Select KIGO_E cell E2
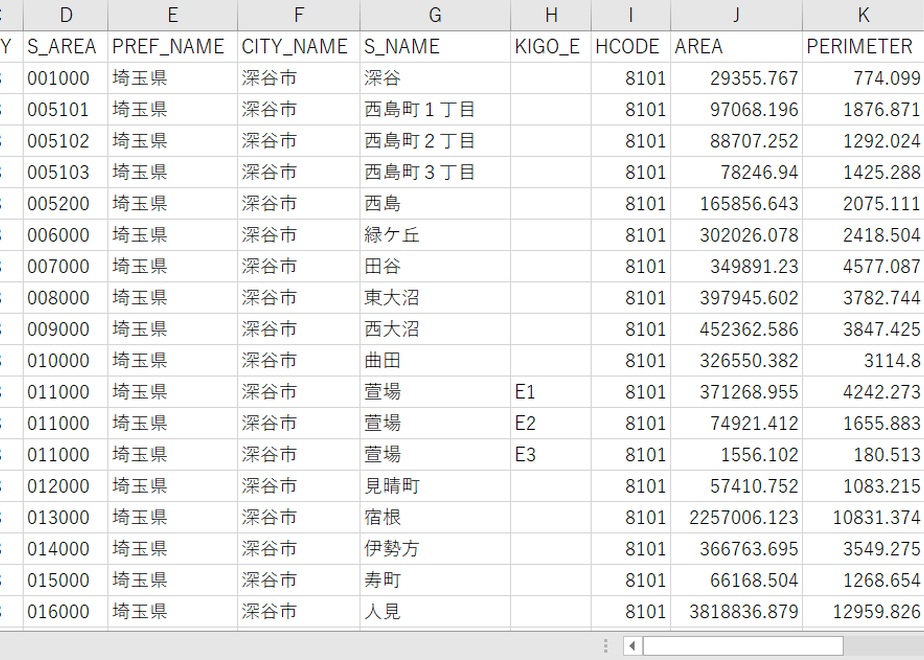This screenshot has height=660, width=924. [x=551, y=423]
